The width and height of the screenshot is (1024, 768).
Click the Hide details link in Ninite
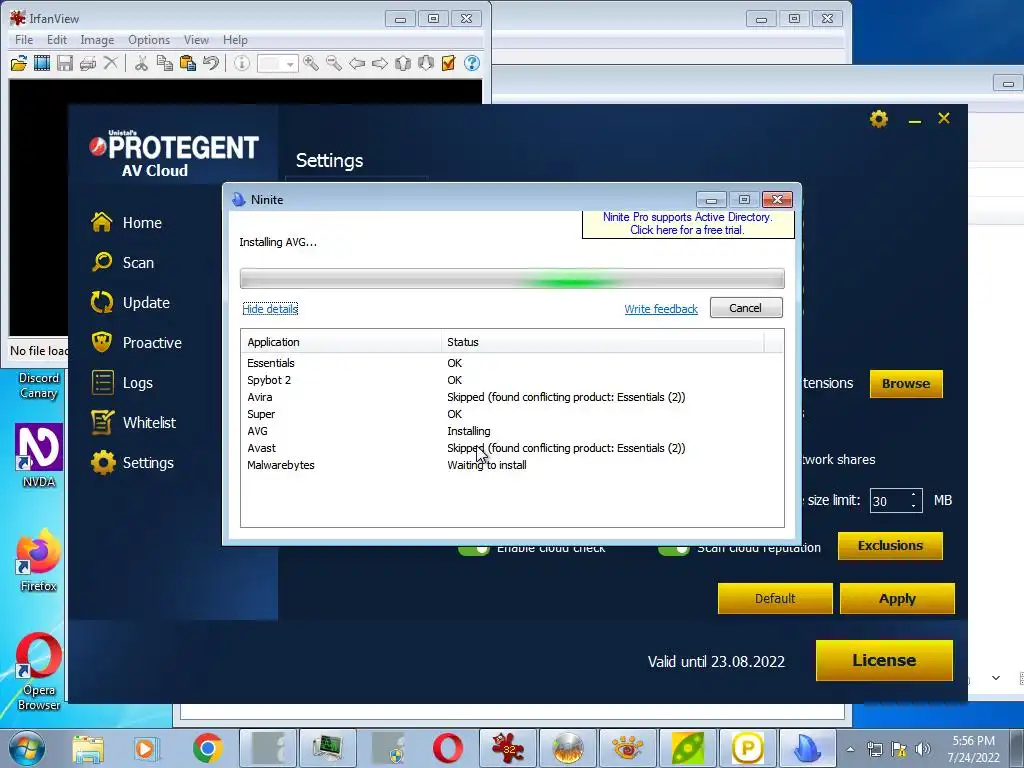pyautogui.click(x=270, y=309)
